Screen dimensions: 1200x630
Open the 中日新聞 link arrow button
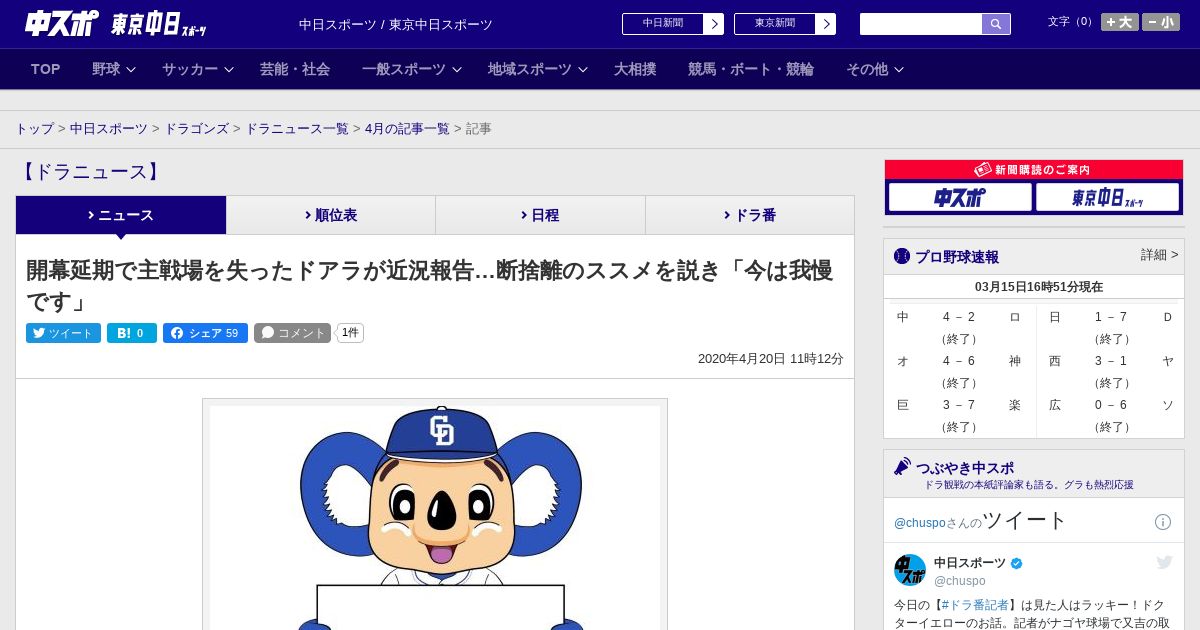pos(713,24)
